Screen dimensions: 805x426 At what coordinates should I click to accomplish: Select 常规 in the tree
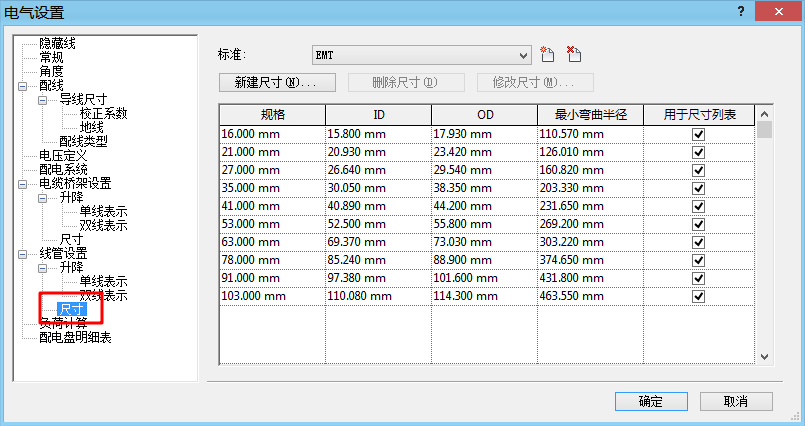point(51,57)
